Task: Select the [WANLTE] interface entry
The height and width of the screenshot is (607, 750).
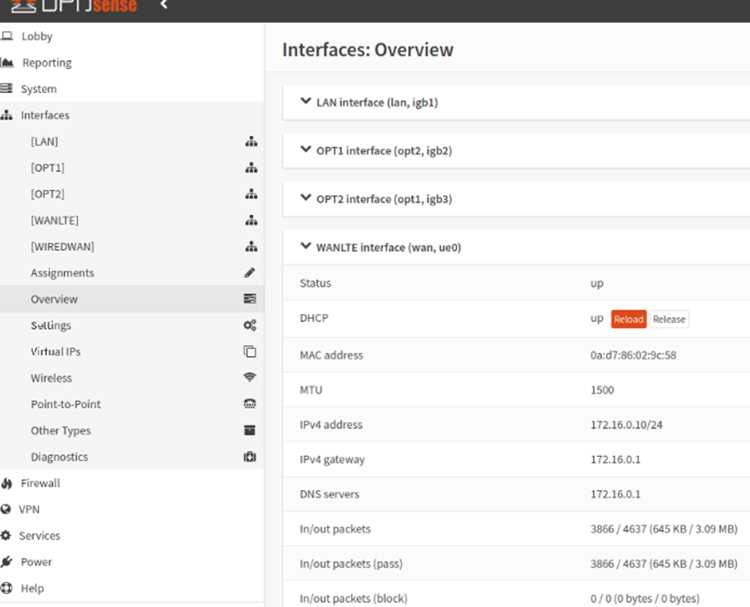Action: coord(55,221)
